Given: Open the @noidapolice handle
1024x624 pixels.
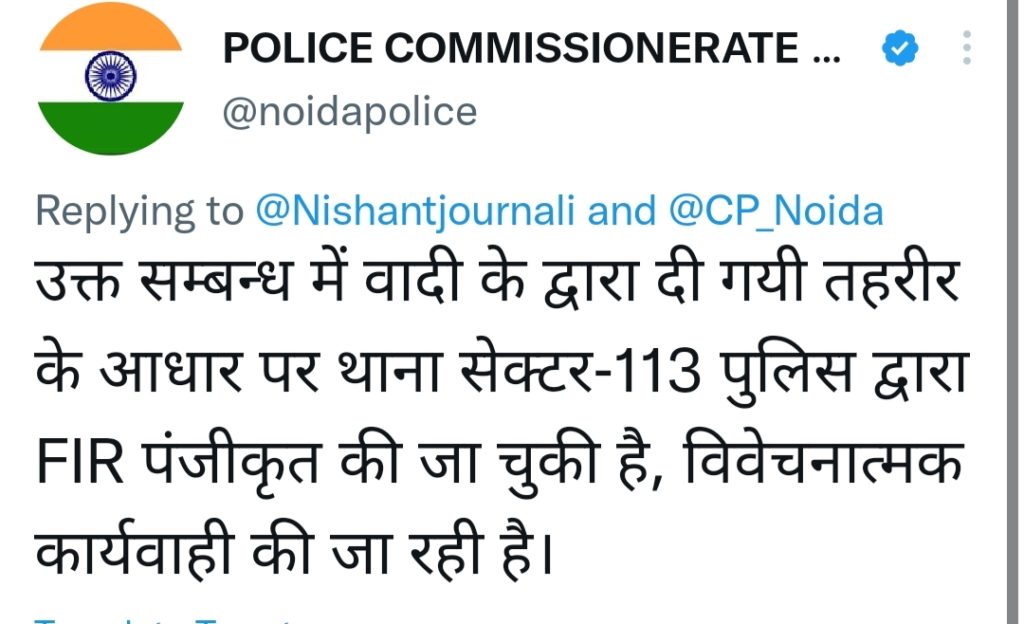Looking at the screenshot, I should [348, 112].
